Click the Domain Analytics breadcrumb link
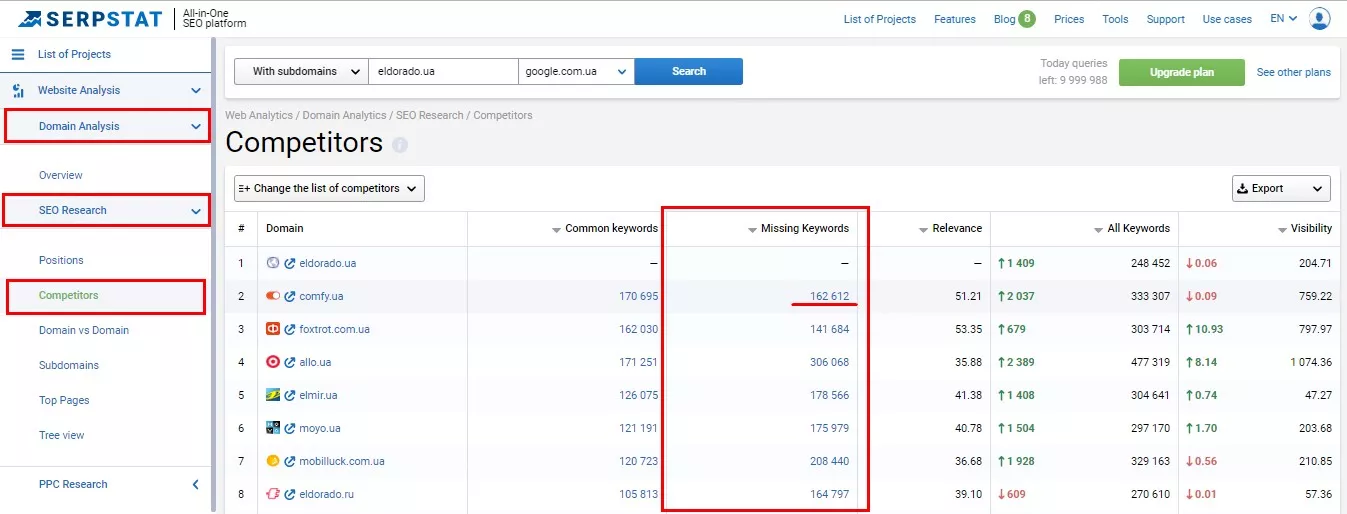This screenshot has height=514, width=1347. tap(344, 115)
